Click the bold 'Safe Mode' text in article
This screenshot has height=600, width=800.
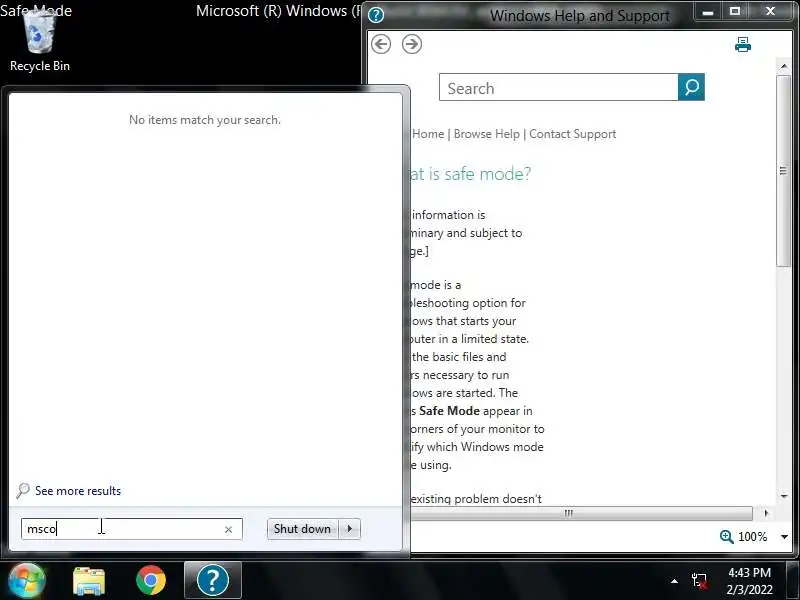coord(449,411)
